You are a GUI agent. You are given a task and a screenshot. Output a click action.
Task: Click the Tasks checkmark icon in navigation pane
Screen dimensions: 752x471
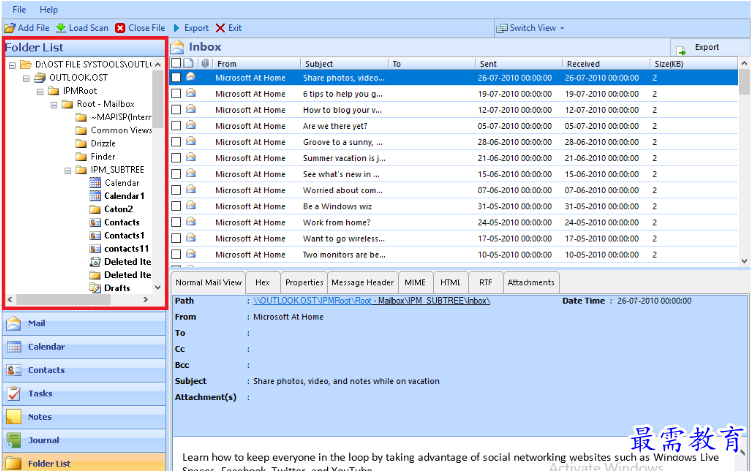point(14,394)
